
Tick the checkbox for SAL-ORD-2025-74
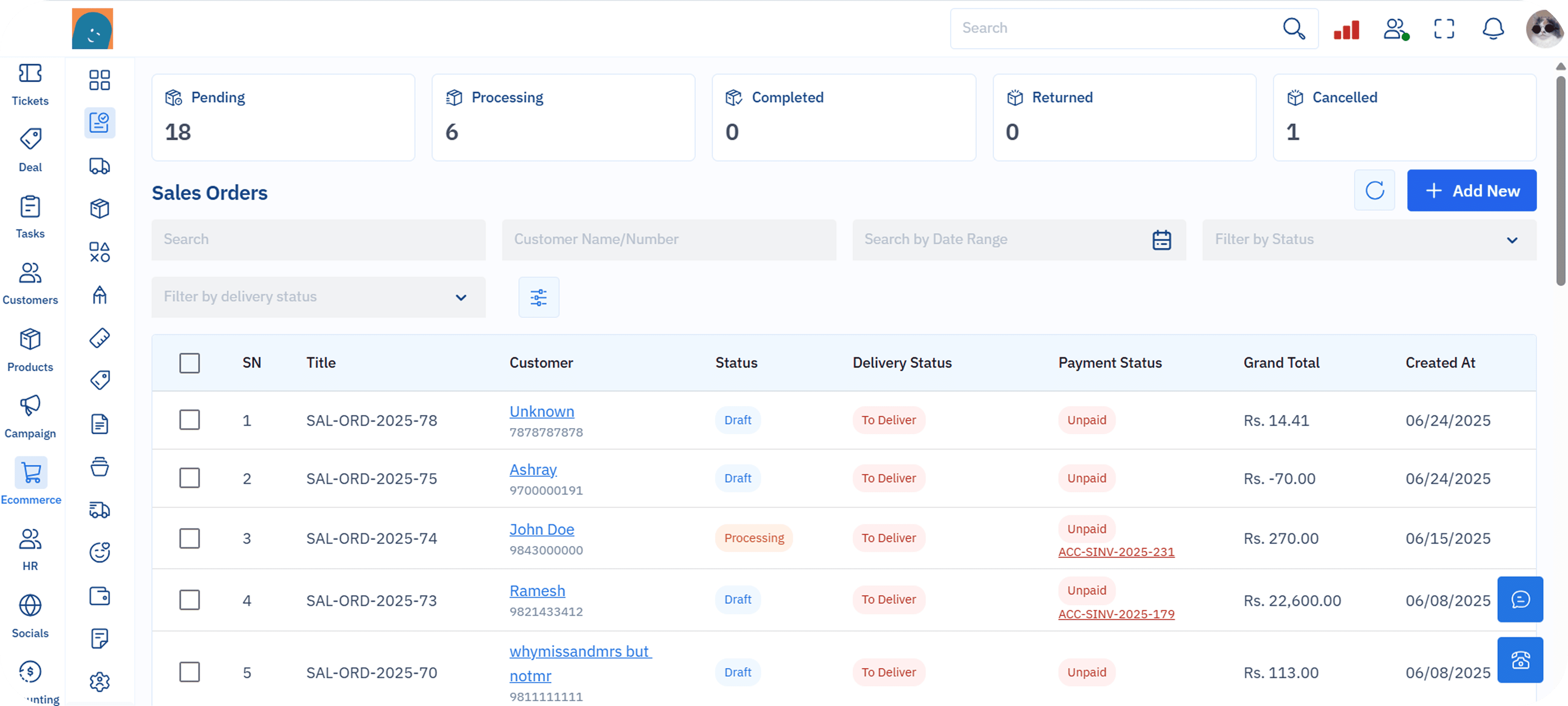click(x=189, y=538)
